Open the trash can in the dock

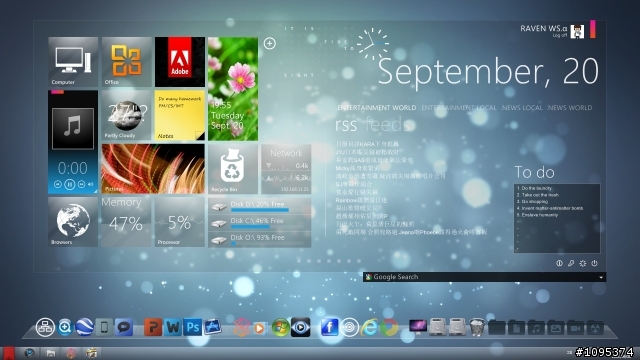(477, 327)
